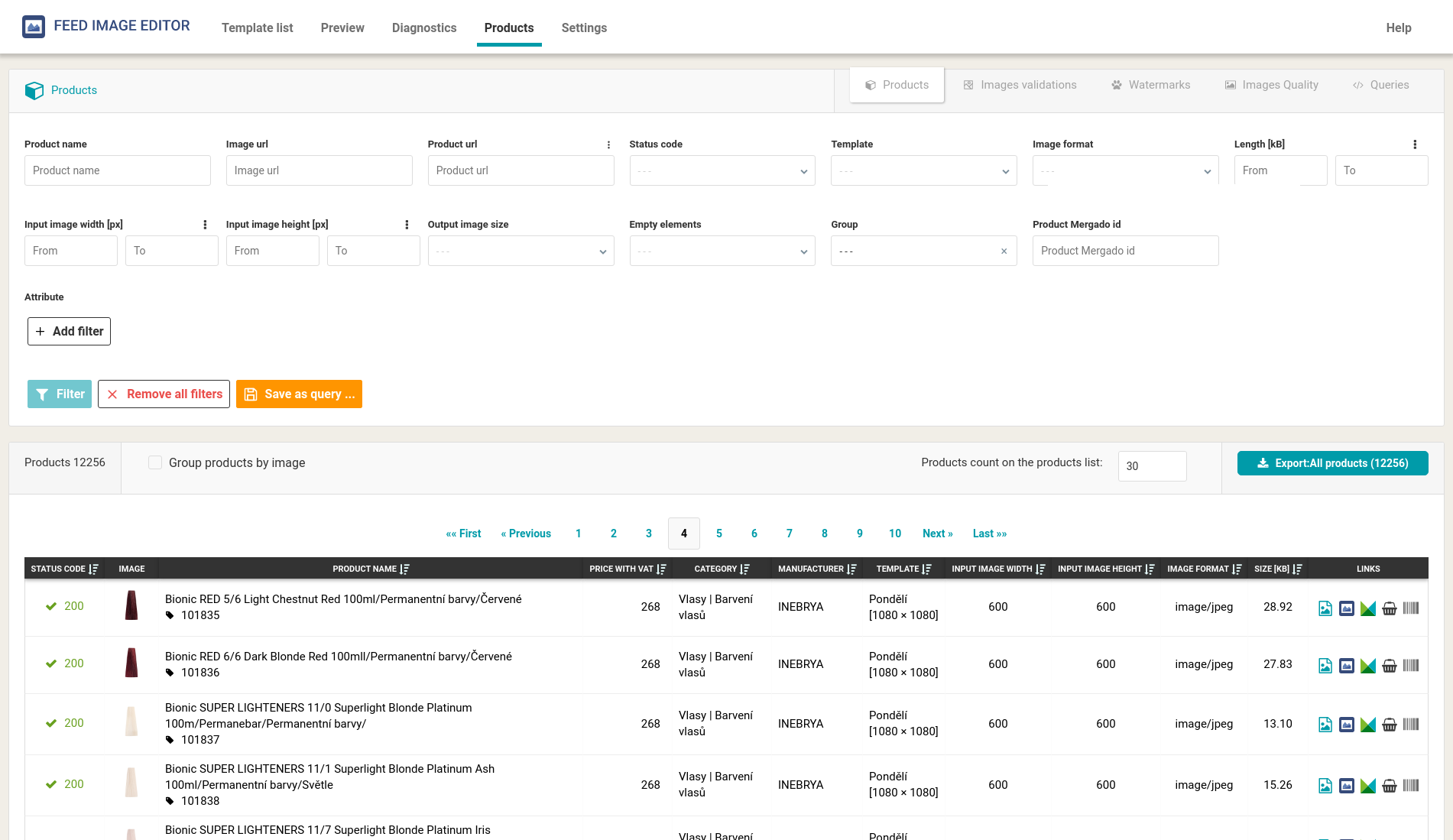Open shop basket link for product 101837

(1390, 725)
